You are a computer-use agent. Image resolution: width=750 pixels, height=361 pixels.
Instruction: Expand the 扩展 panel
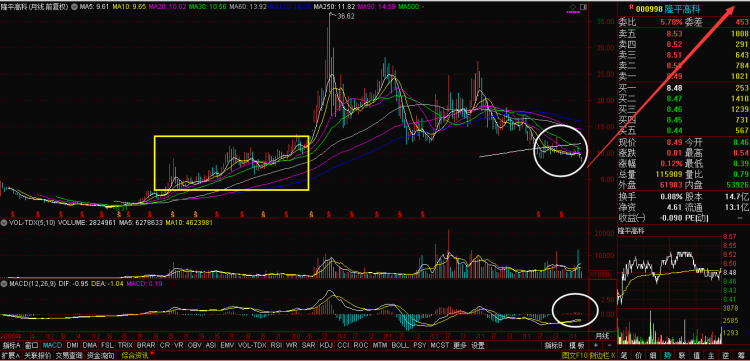[x=11, y=356]
